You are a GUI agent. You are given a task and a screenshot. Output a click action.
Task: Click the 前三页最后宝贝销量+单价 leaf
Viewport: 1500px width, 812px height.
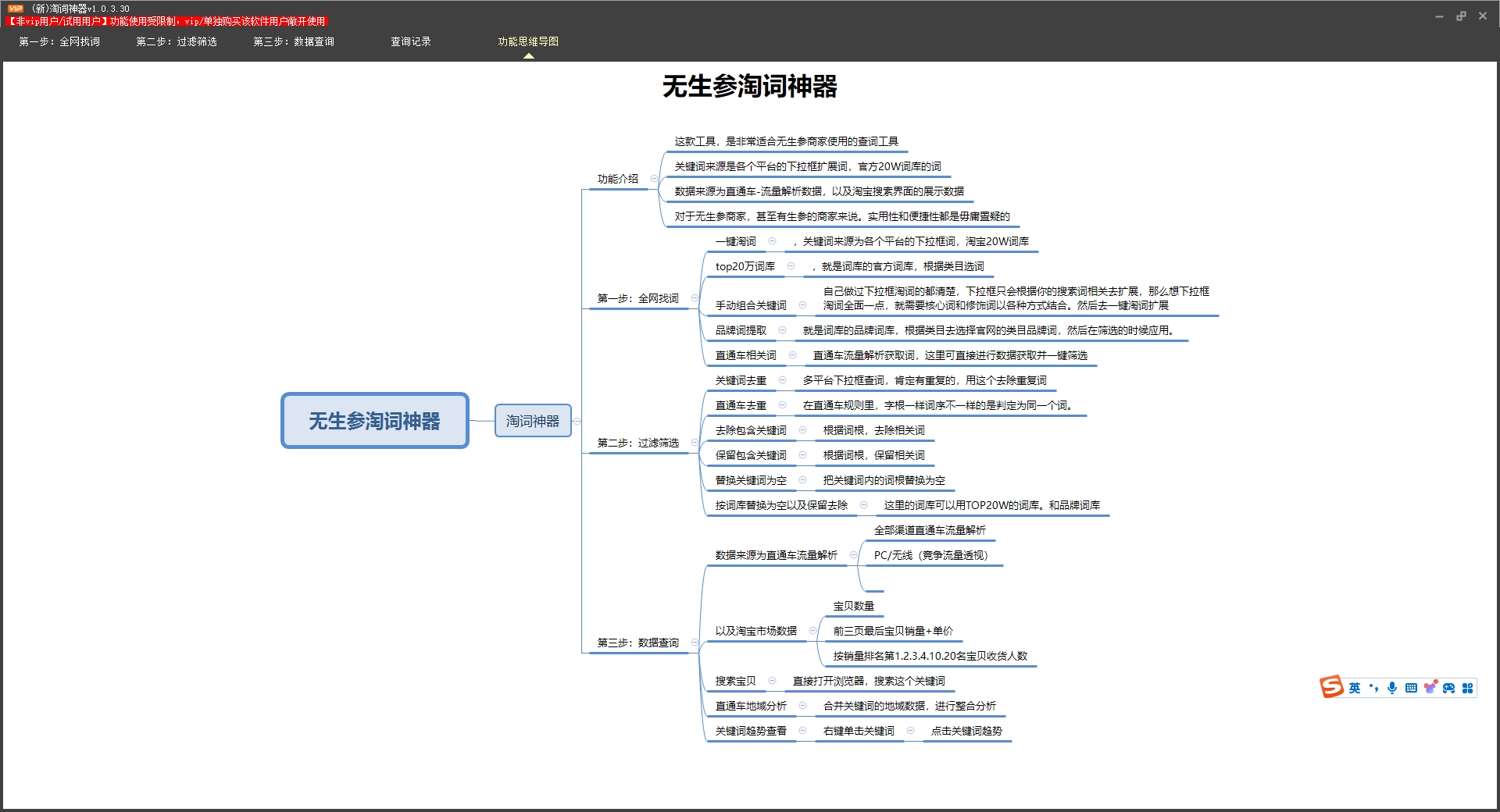tap(893, 631)
